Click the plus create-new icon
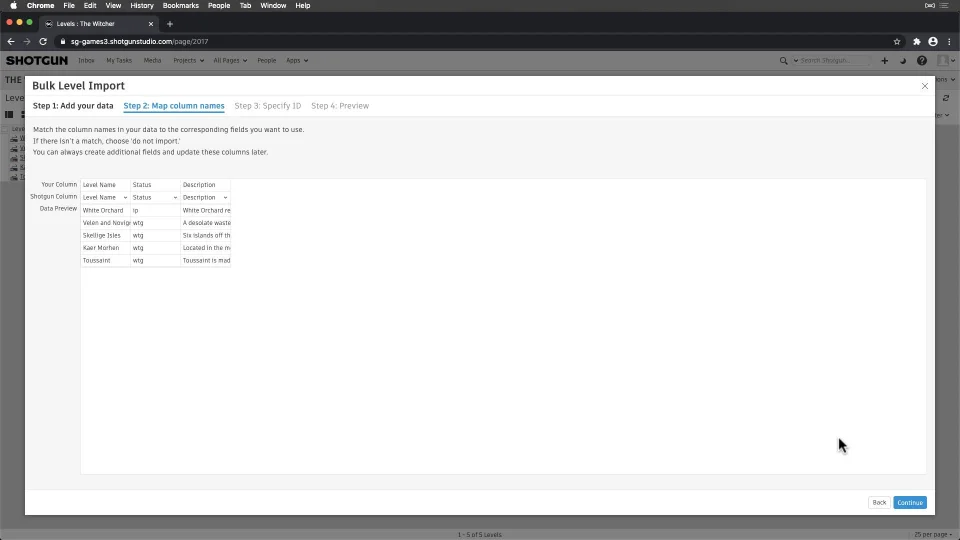Screen dimensions: 960x540 coord(884,61)
